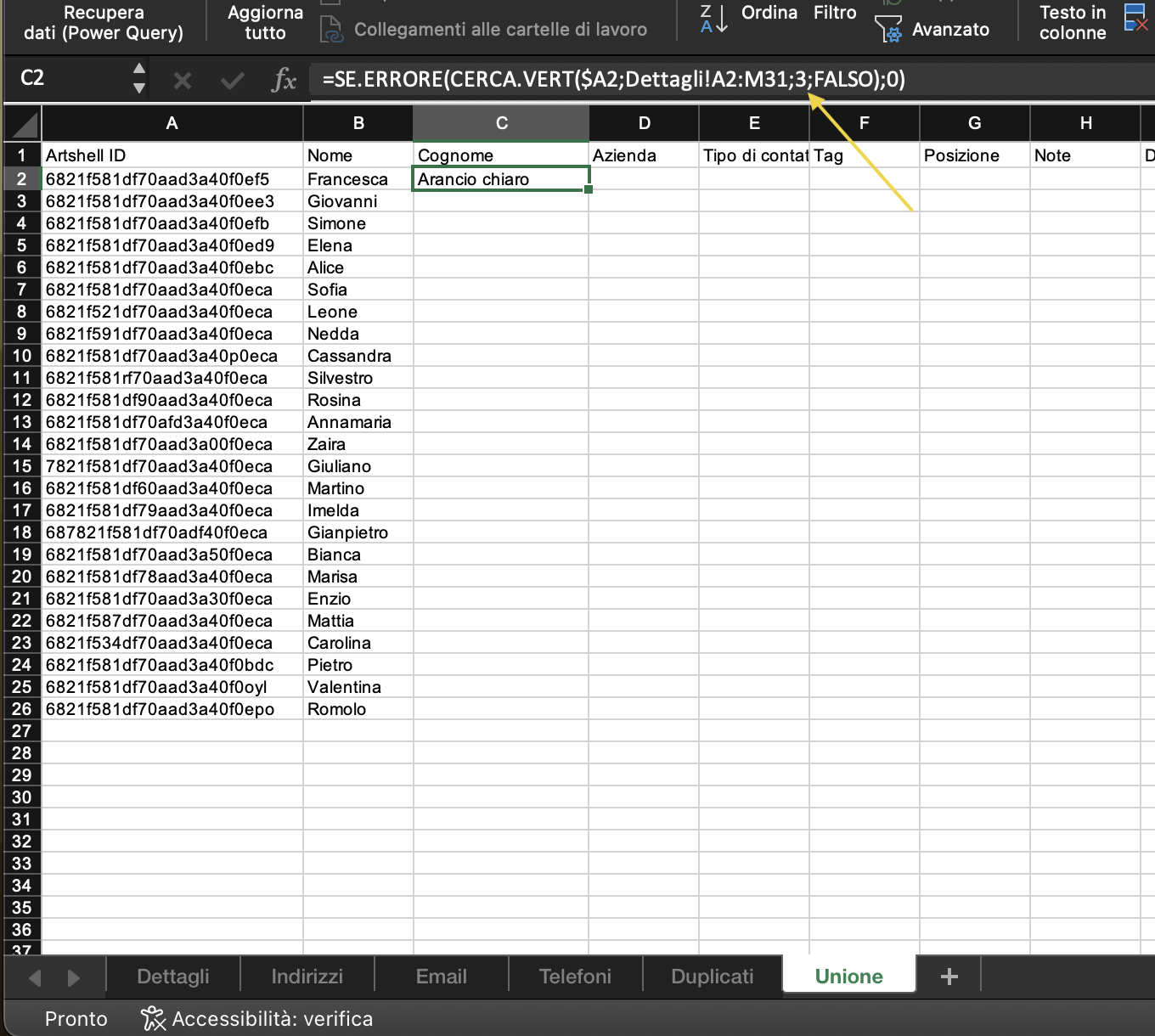Screen dimensions: 1155x1036
Task: Select the cell with name 'Giovanni'
Action: point(358,201)
